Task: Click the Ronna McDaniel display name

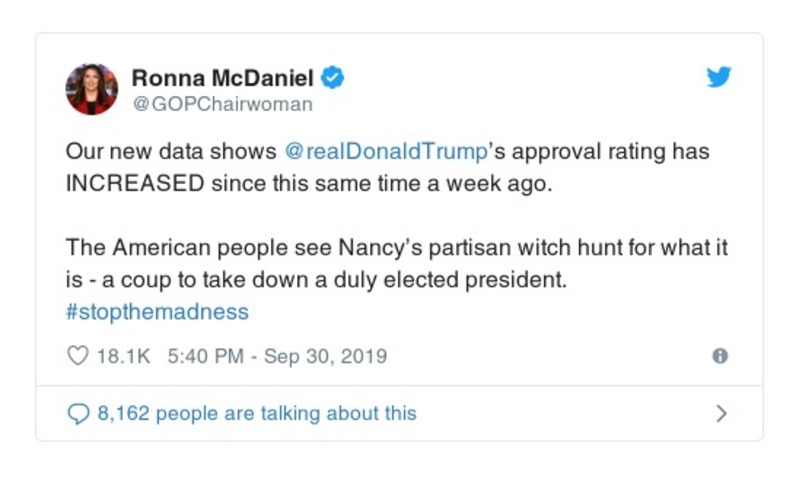Action: point(223,77)
